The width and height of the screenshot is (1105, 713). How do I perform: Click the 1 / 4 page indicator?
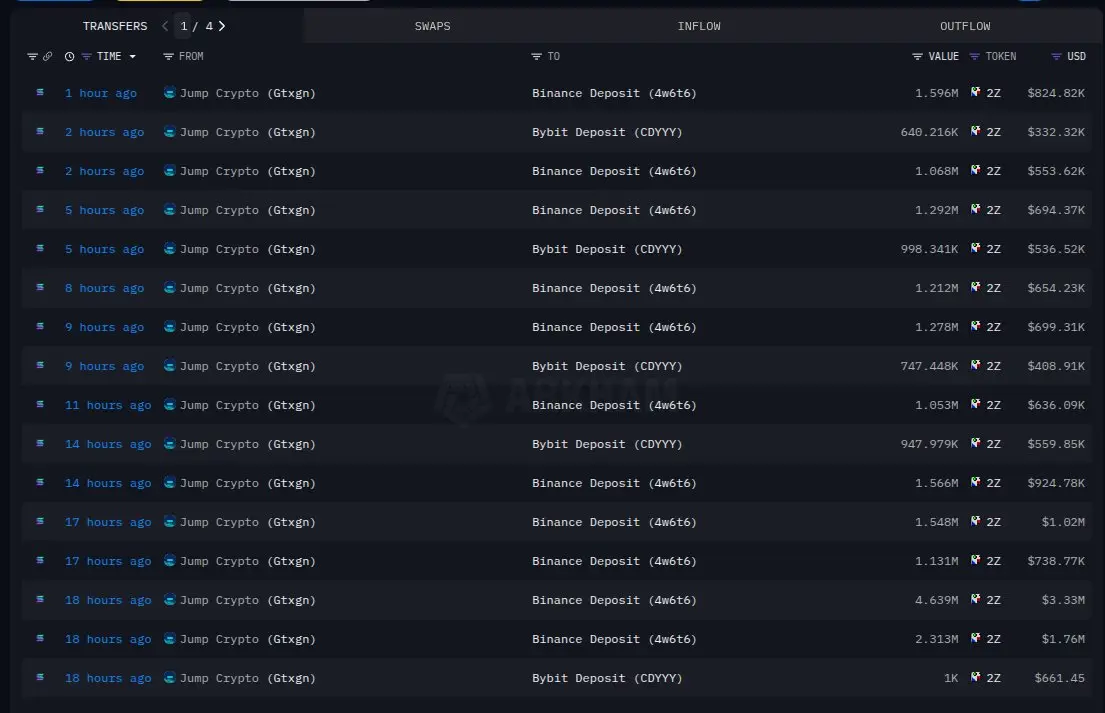pos(196,26)
